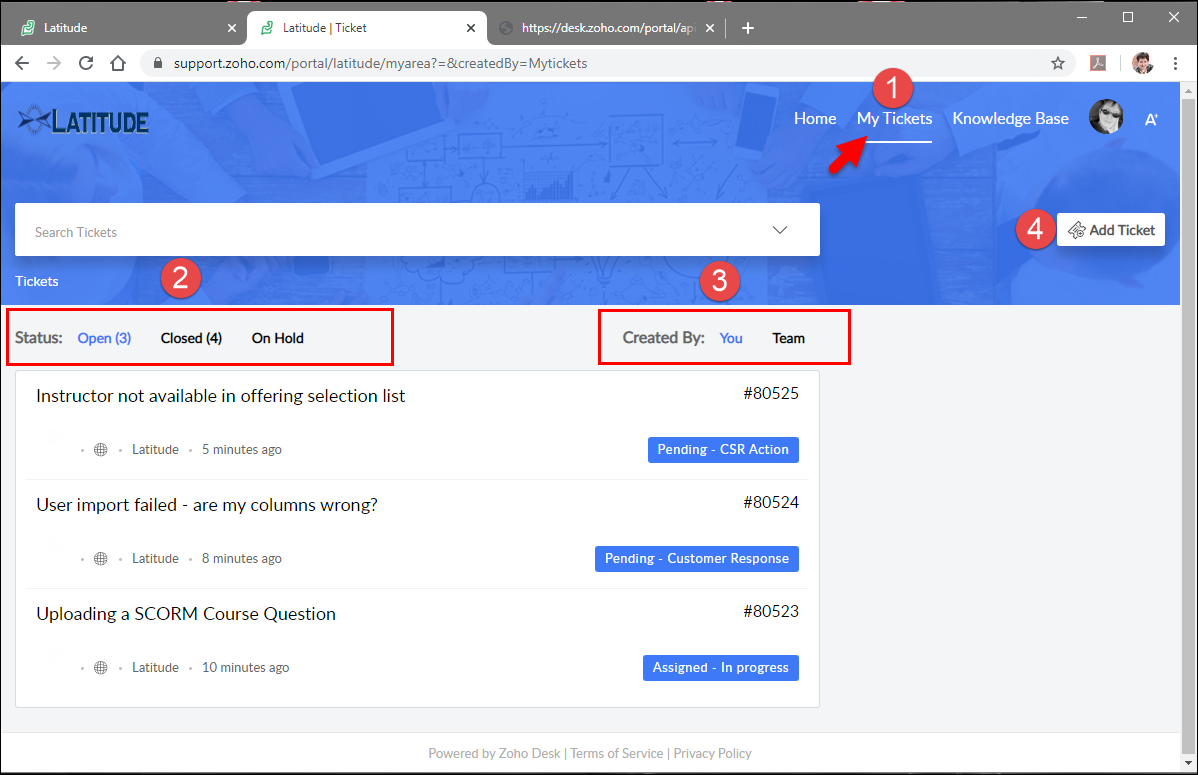
Task: Click the Search Tickets input field
Action: (x=390, y=231)
